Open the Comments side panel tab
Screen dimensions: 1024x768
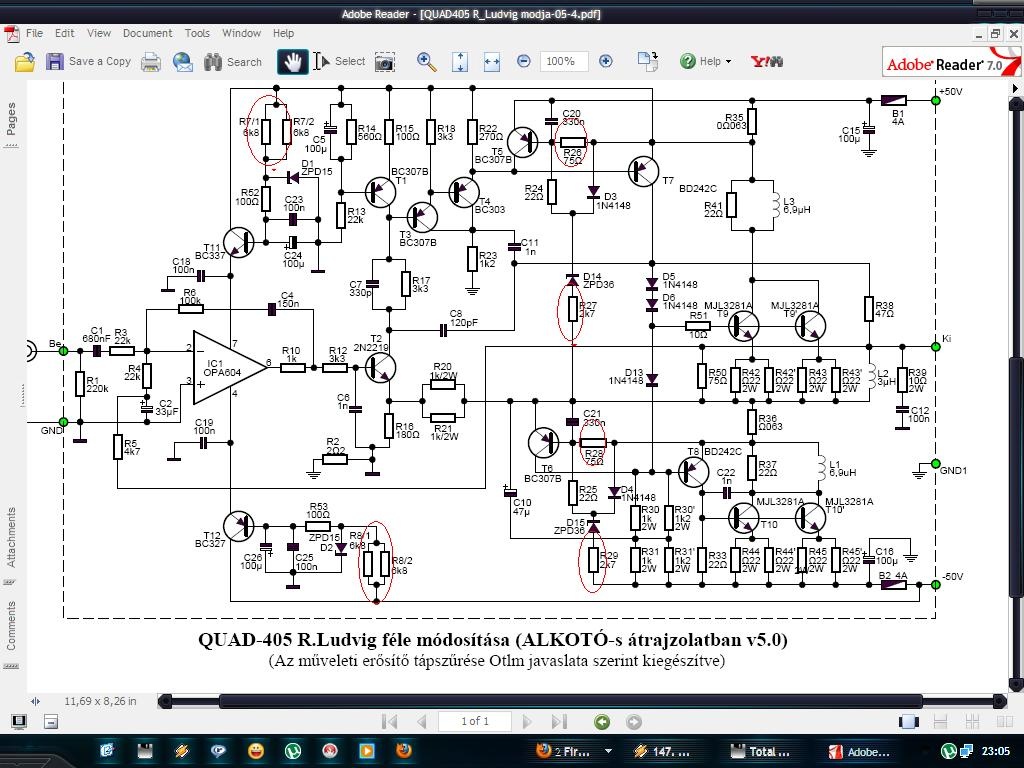(x=11, y=633)
